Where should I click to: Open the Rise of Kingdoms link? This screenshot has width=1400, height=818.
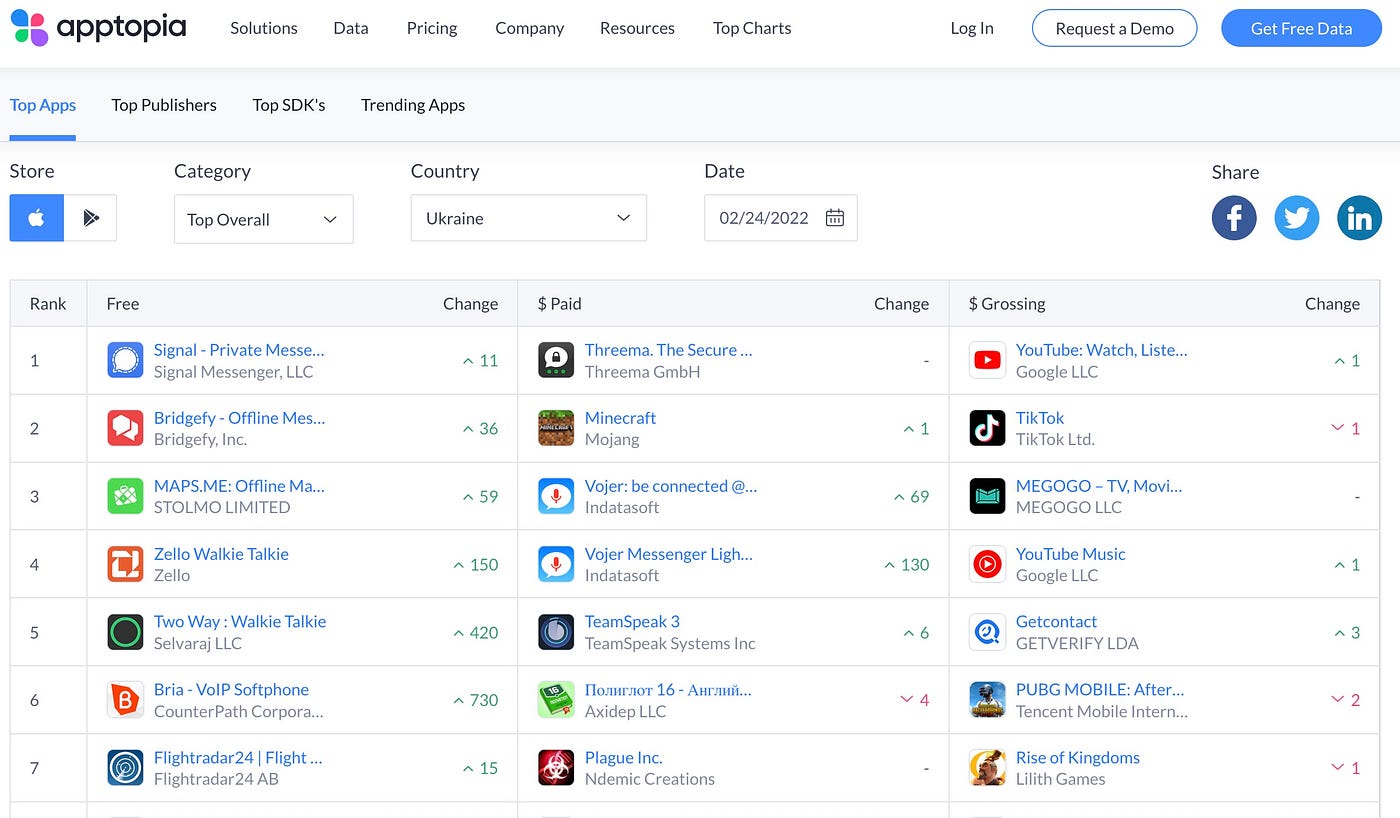coord(1078,758)
